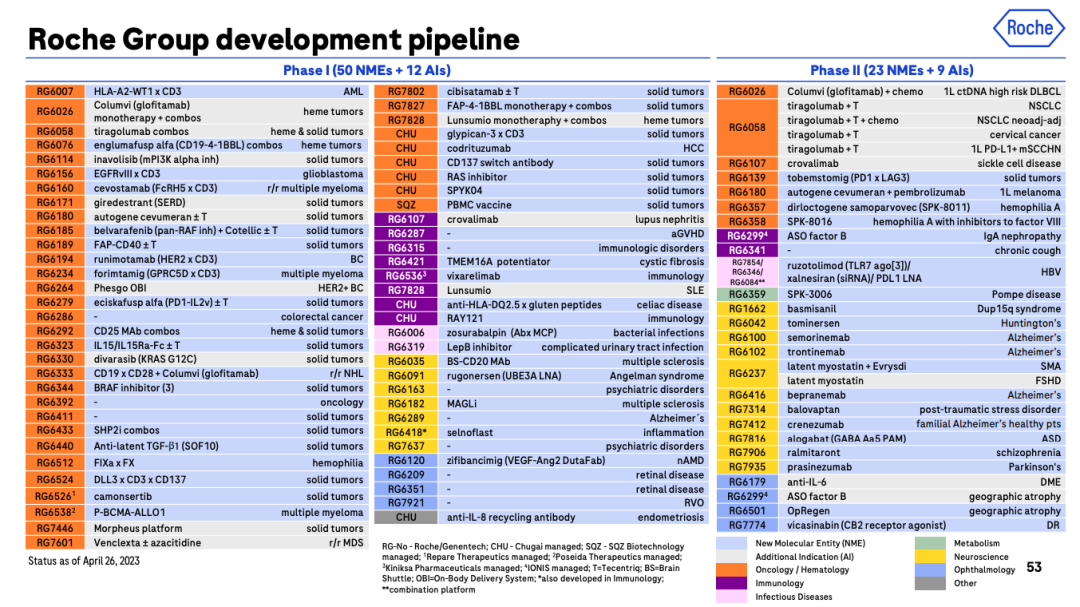Select the 'chronic cough' indication

(1028, 251)
